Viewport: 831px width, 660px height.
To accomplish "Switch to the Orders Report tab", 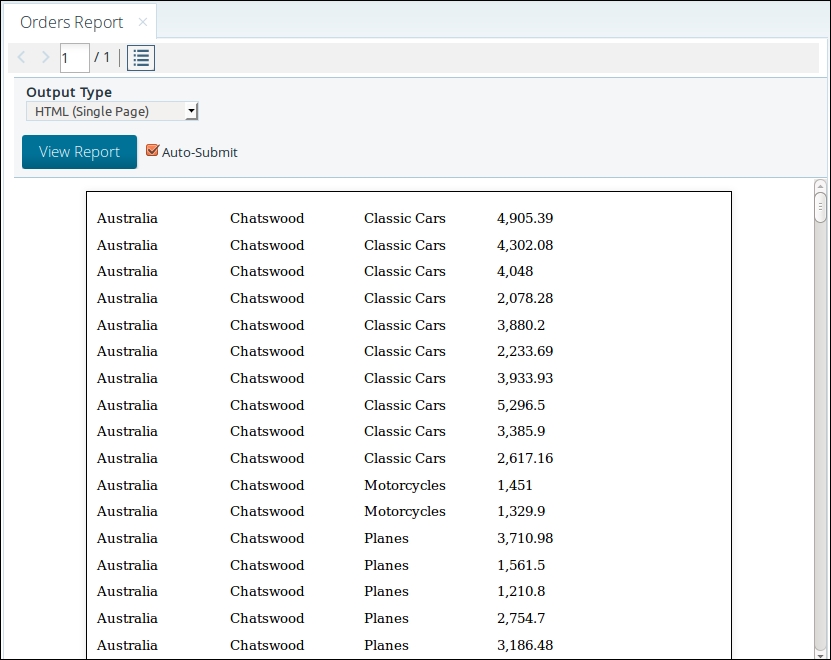I will coord(70,20).
